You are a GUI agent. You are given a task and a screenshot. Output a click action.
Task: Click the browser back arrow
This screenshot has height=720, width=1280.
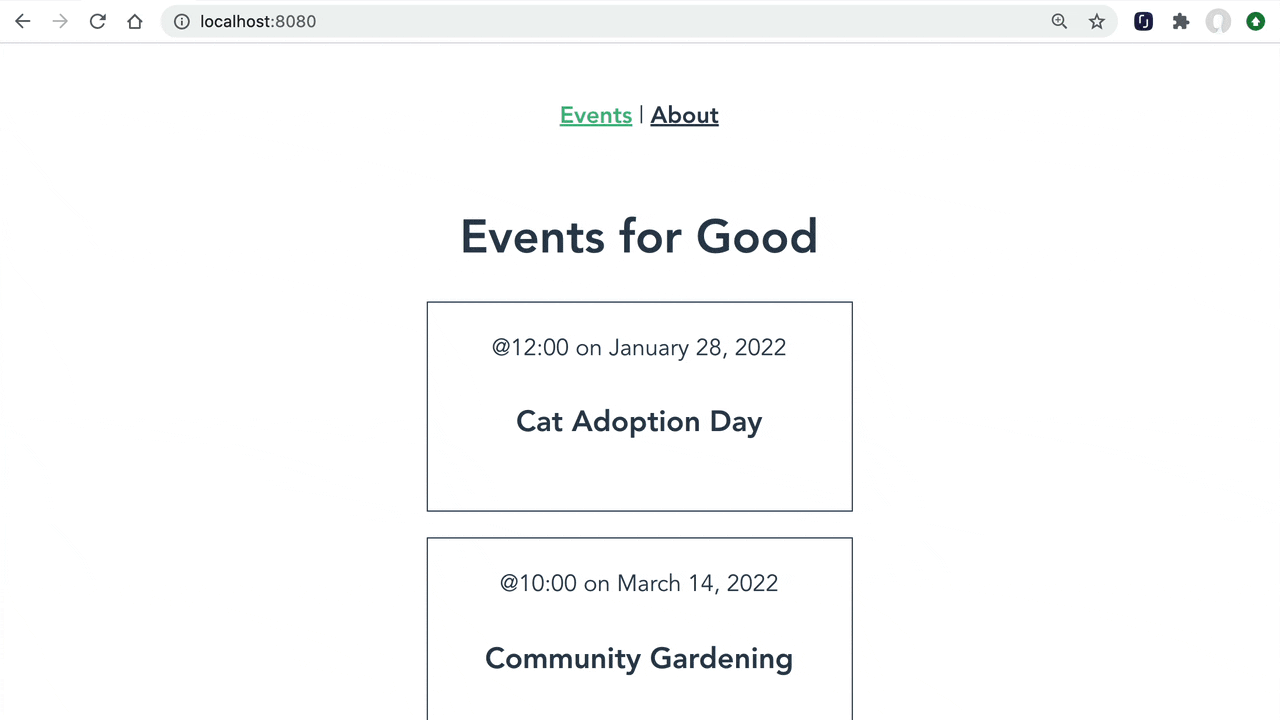pos(22,21)
